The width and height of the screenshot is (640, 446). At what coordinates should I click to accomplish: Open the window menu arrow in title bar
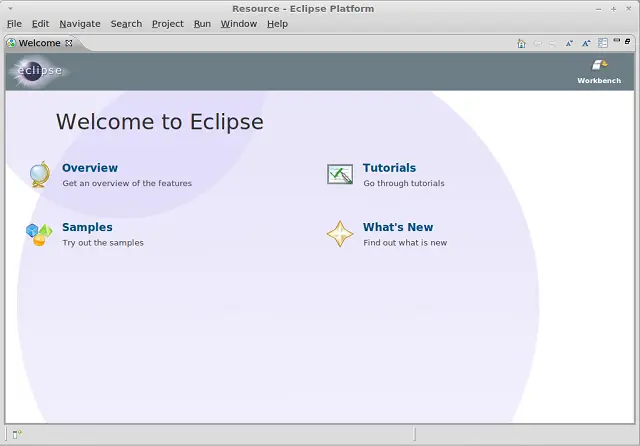pos(11,8)
